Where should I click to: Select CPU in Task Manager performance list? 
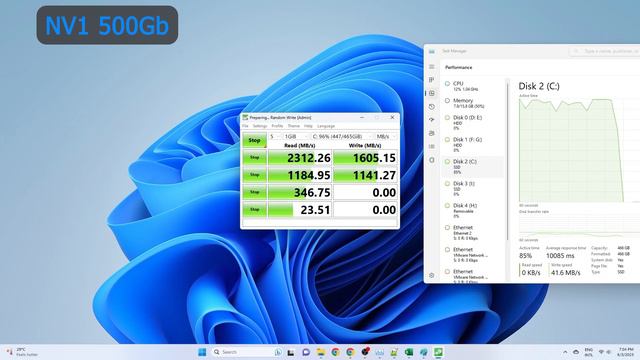(473, 86)
